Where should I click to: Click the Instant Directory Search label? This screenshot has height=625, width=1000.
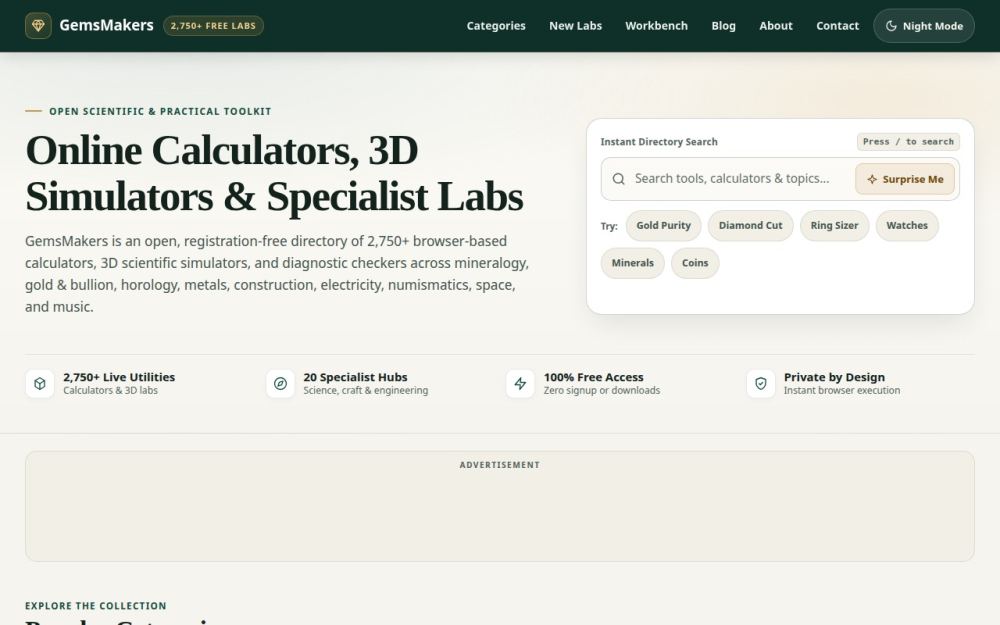click(x=659, y=142)
